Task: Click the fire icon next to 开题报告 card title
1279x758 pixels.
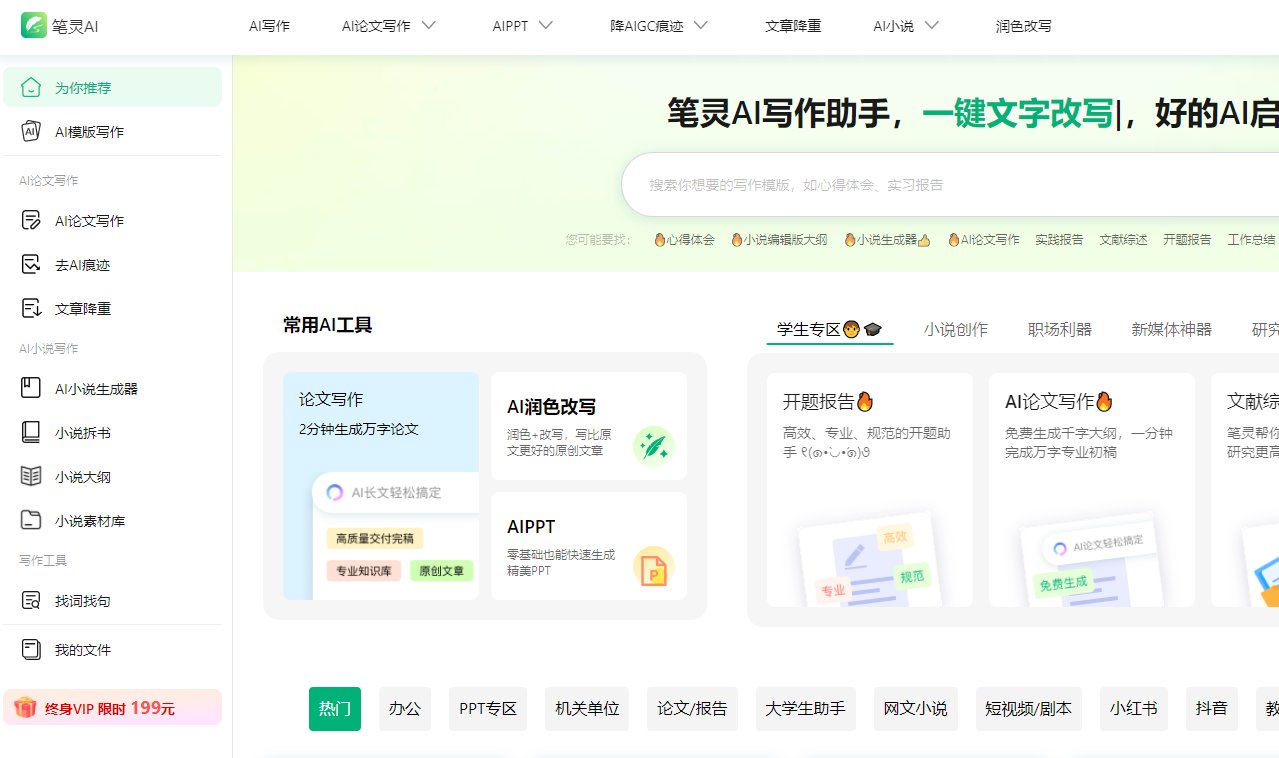Action: (865, 402)
